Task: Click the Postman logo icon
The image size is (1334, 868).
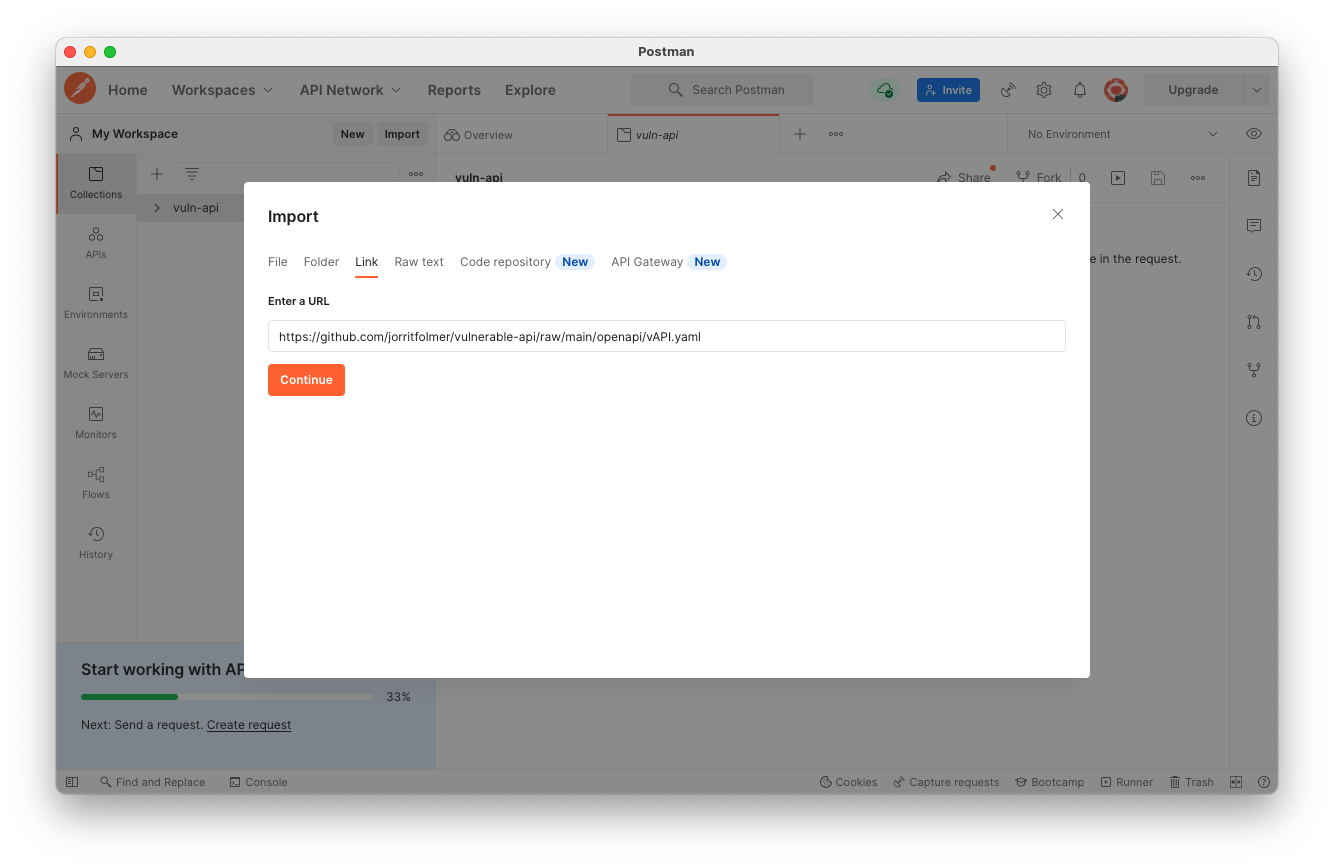Action: coord(80,89)
